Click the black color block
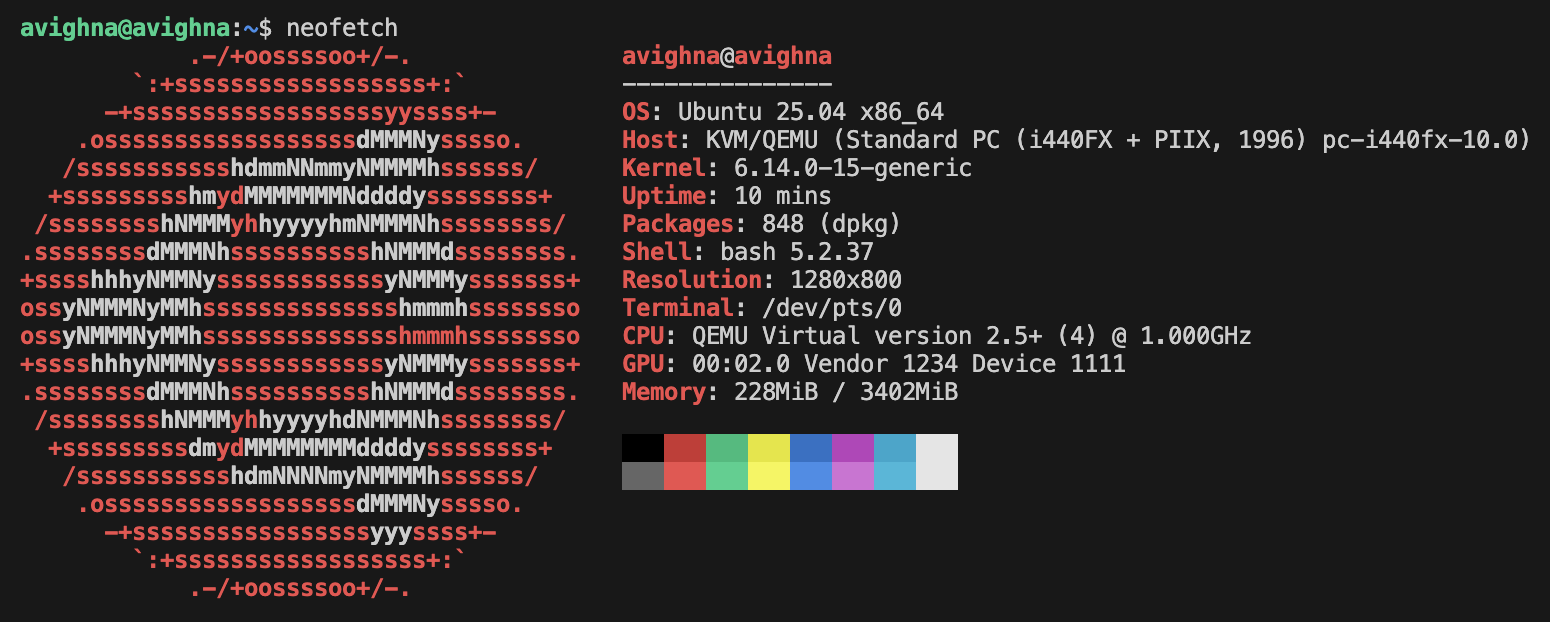This screenshot has width=1550, height=622. [642, 447]
